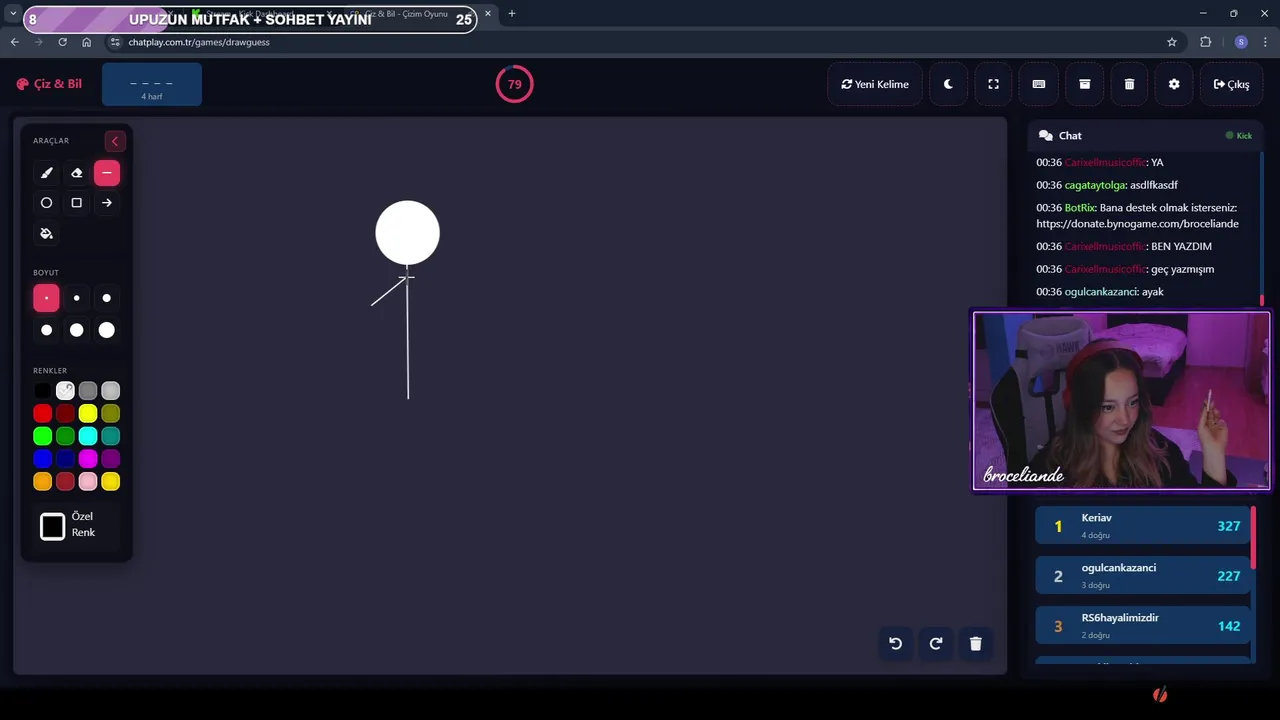The width and height of the screenshot is (1280, 720).
Task: Toggle dark mode moon icon
Action: (x=948, y=84)
